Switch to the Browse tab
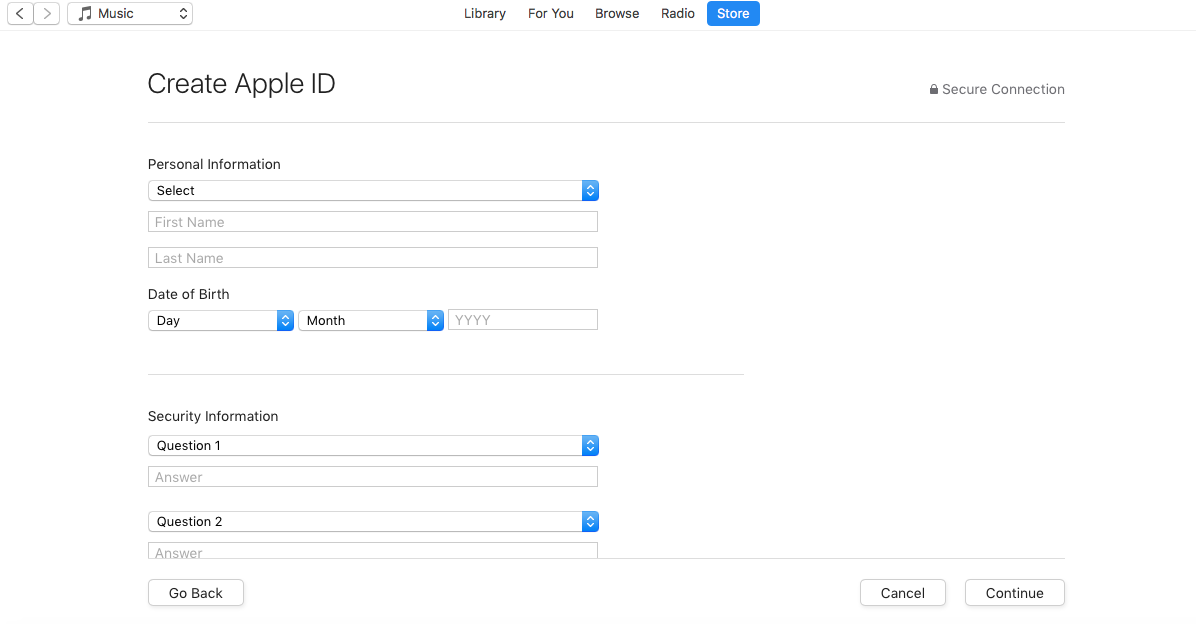1196x624 pixels. click(617, 14)
